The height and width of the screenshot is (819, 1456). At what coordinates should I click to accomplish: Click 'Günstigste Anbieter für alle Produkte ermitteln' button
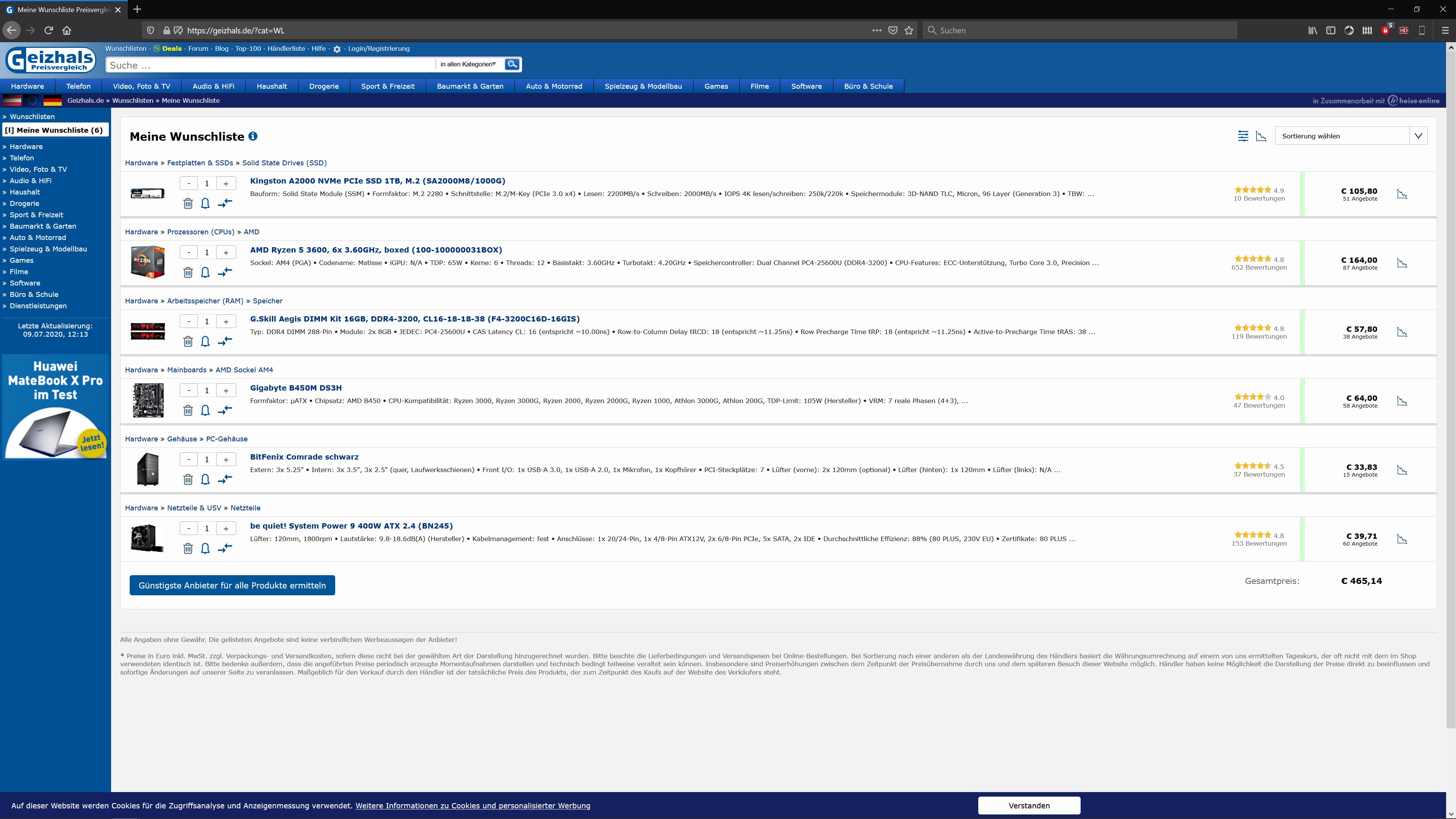(232, 585)
